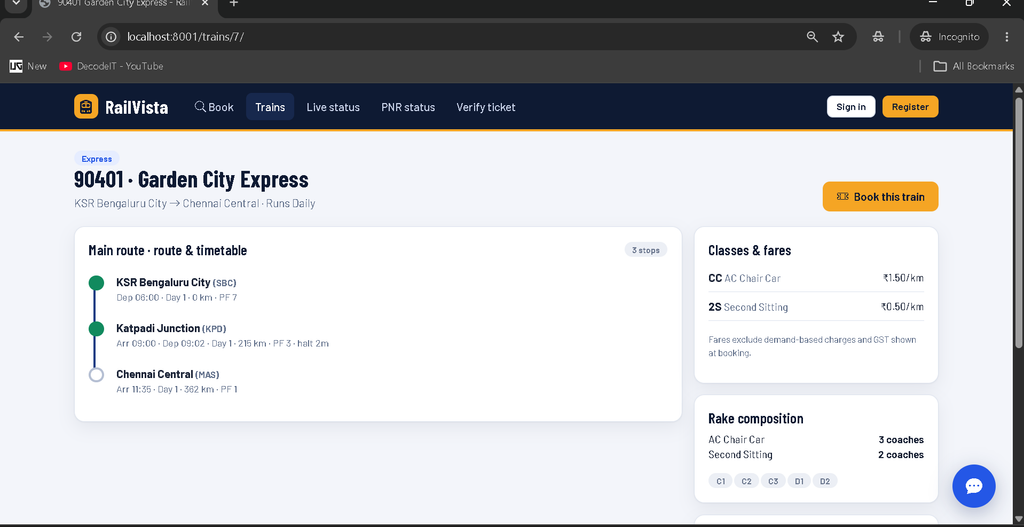Open the tab search dropdown arrow
The image size is (1024, 527).
[16, 4]
